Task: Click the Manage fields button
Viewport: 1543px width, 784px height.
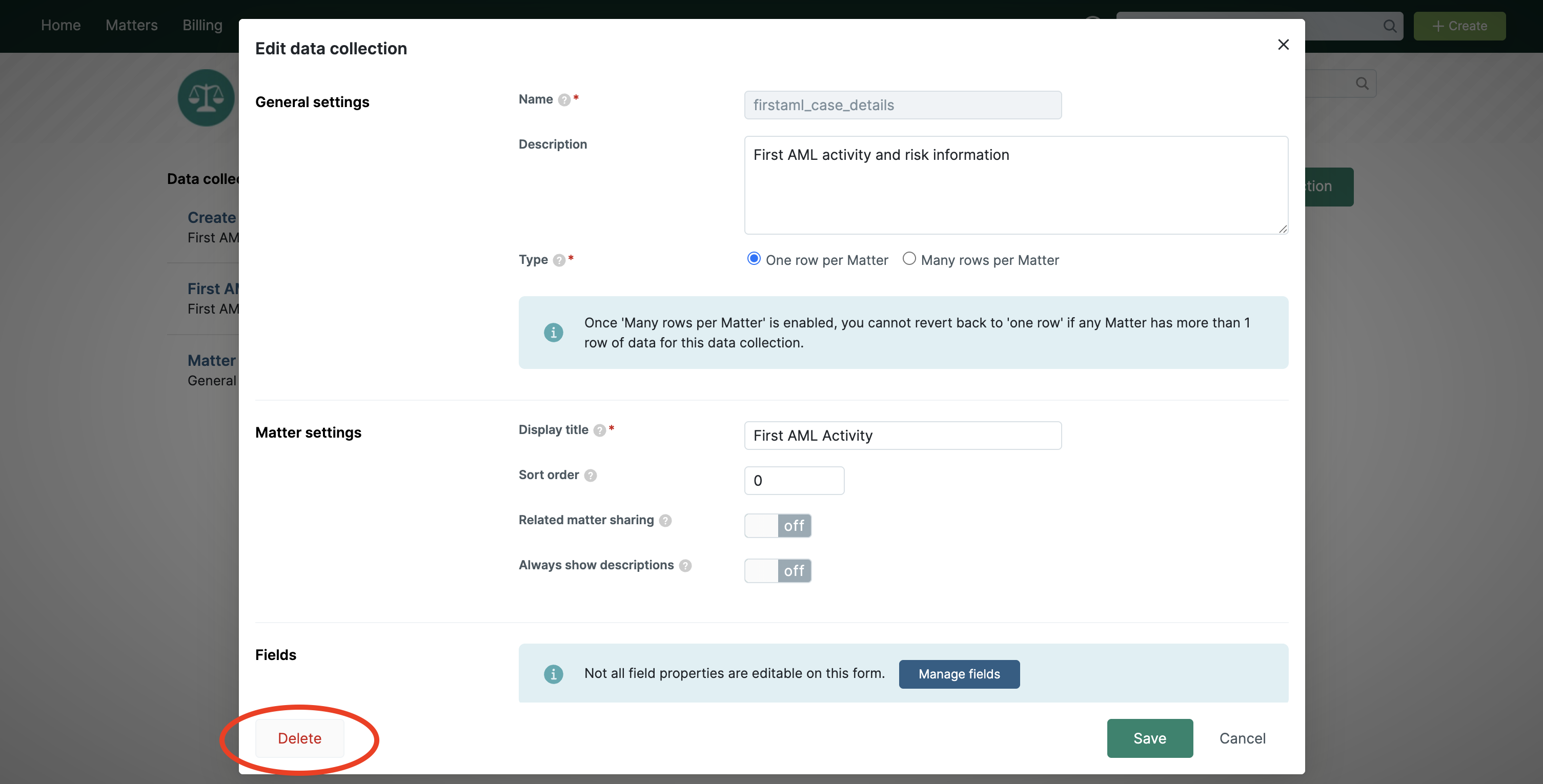Action: 959,674
